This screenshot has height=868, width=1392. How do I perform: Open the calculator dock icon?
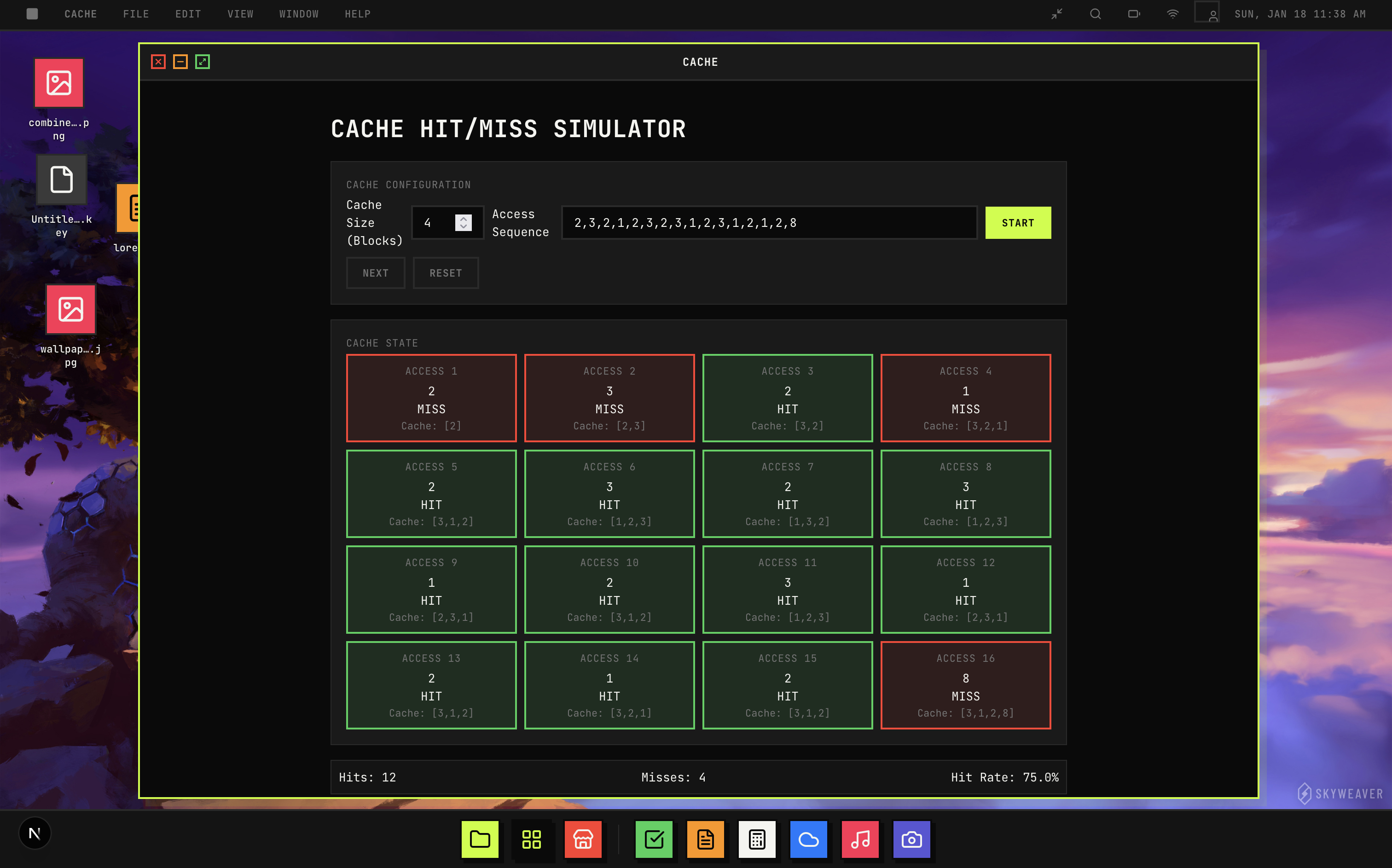click(757, 839)
